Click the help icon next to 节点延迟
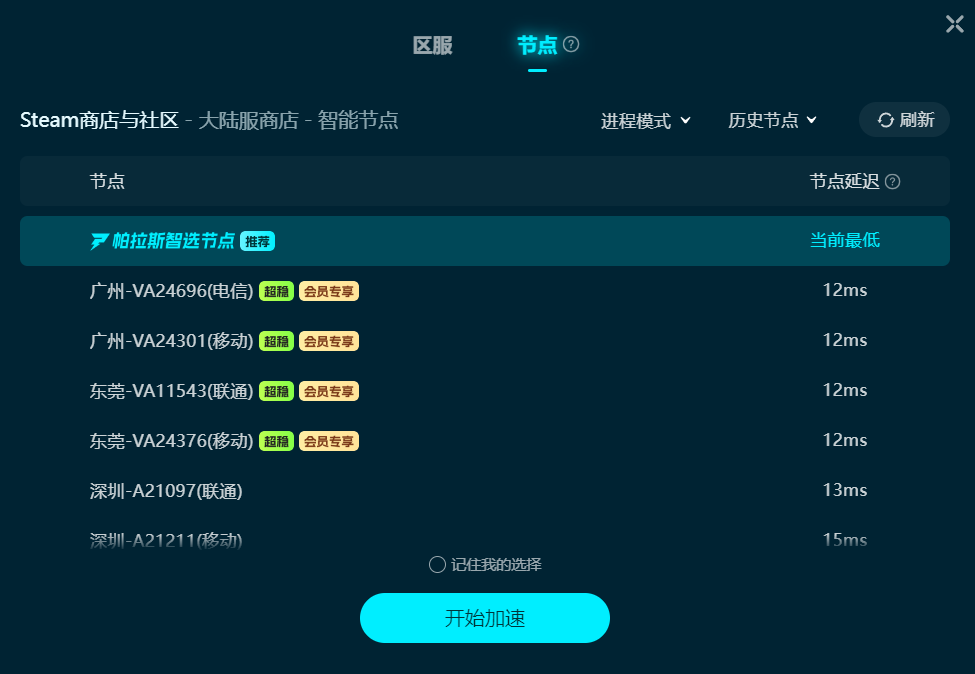This screenshot has height=674, width=975. click(x=892, y=182)
